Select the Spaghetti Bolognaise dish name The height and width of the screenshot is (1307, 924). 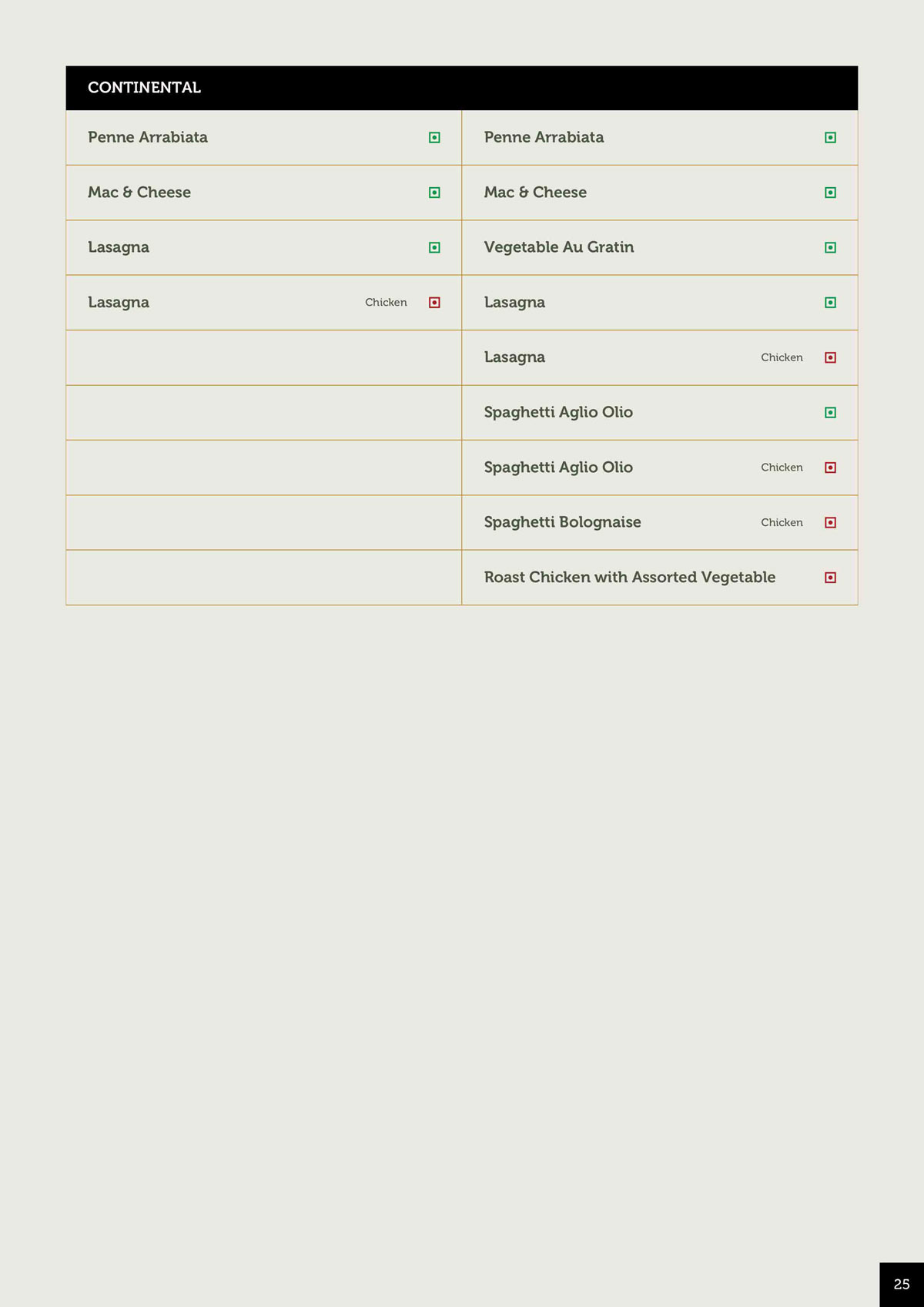[x=562, y=522]
